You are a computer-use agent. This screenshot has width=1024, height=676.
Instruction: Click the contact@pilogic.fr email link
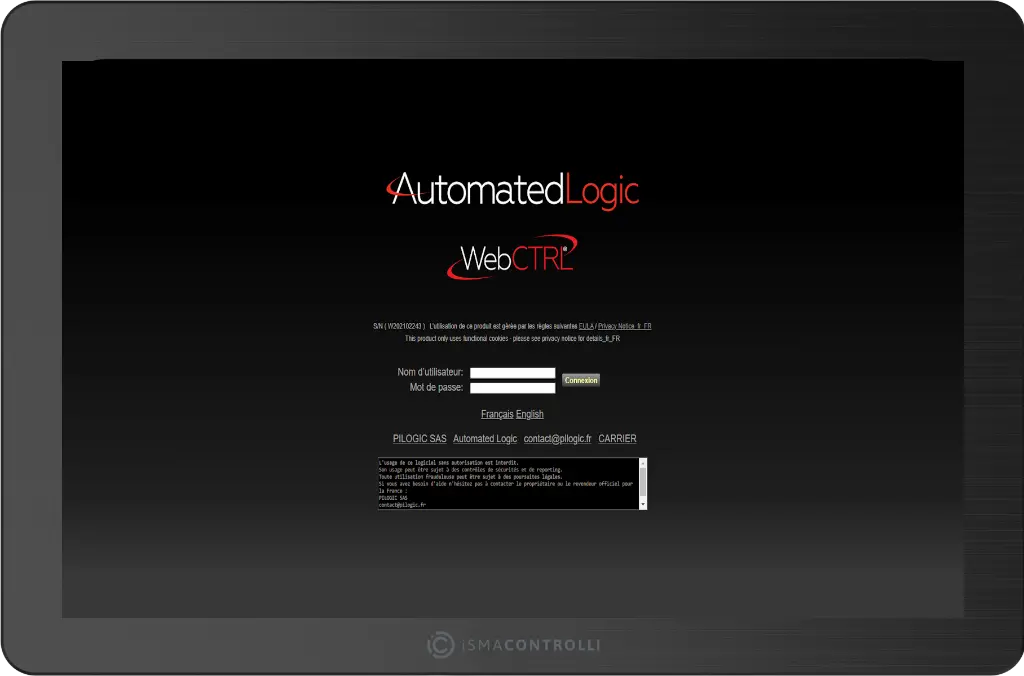pos(559,438)
